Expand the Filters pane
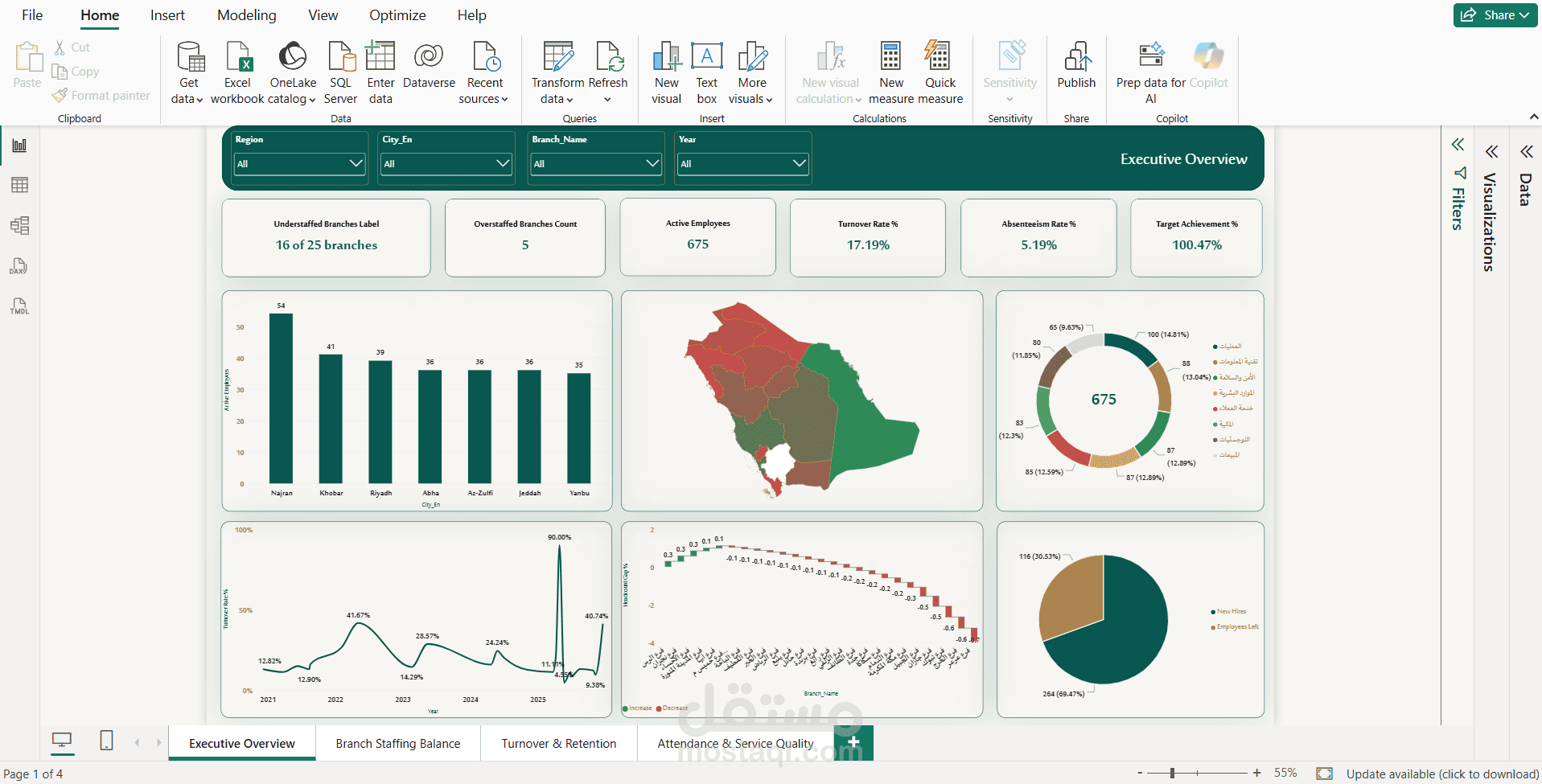 coord(1458,145)
